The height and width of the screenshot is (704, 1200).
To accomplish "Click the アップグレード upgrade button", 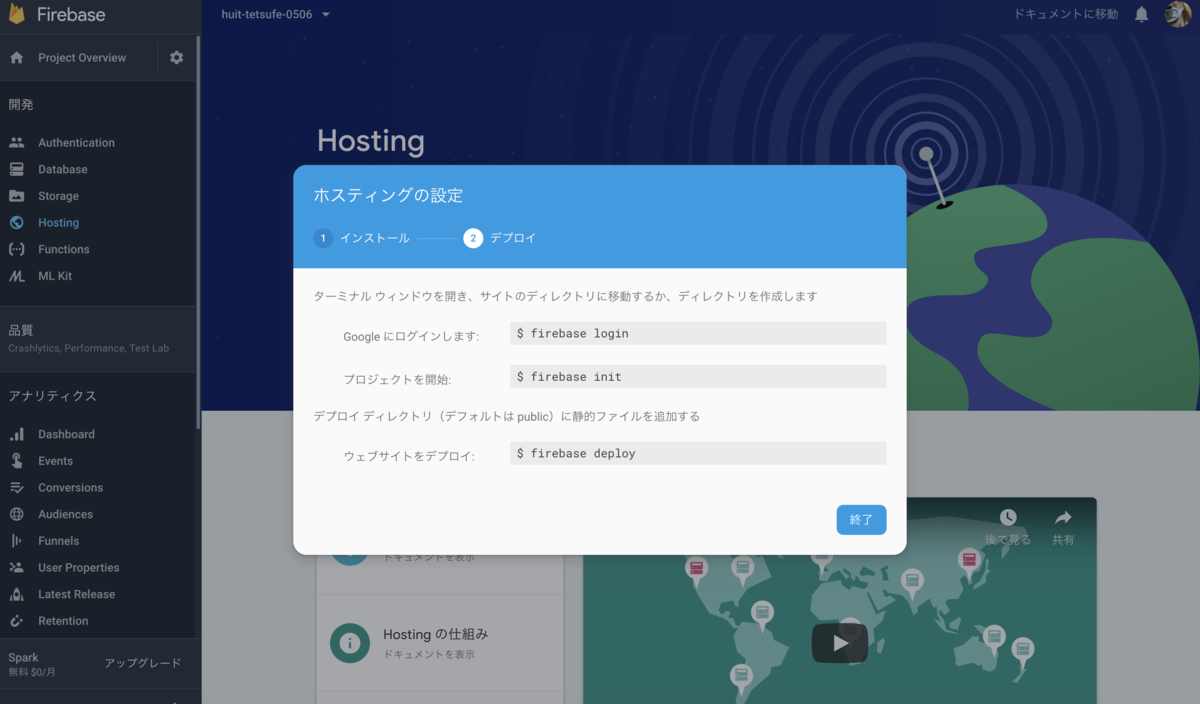I will 143,663.
